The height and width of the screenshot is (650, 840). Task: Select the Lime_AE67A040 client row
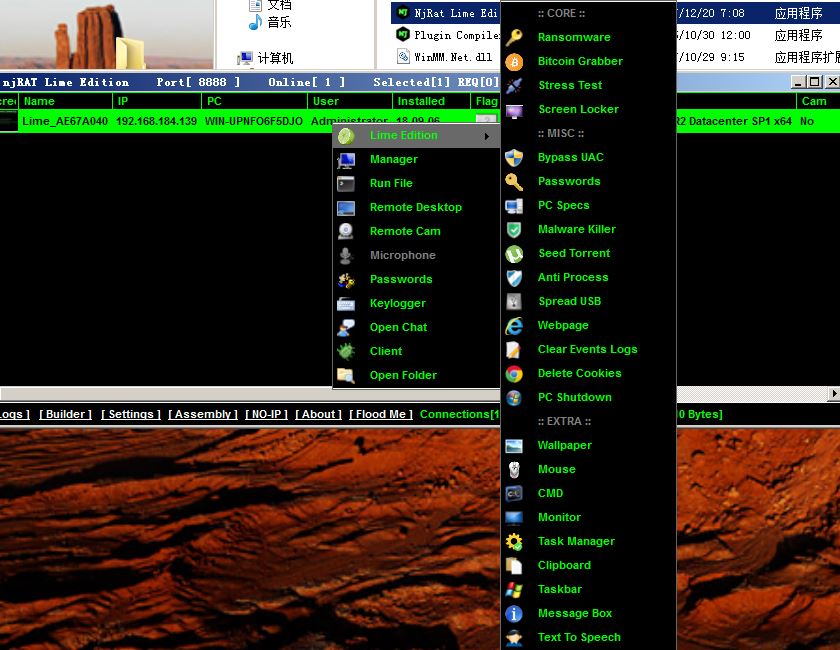[420, 122]
